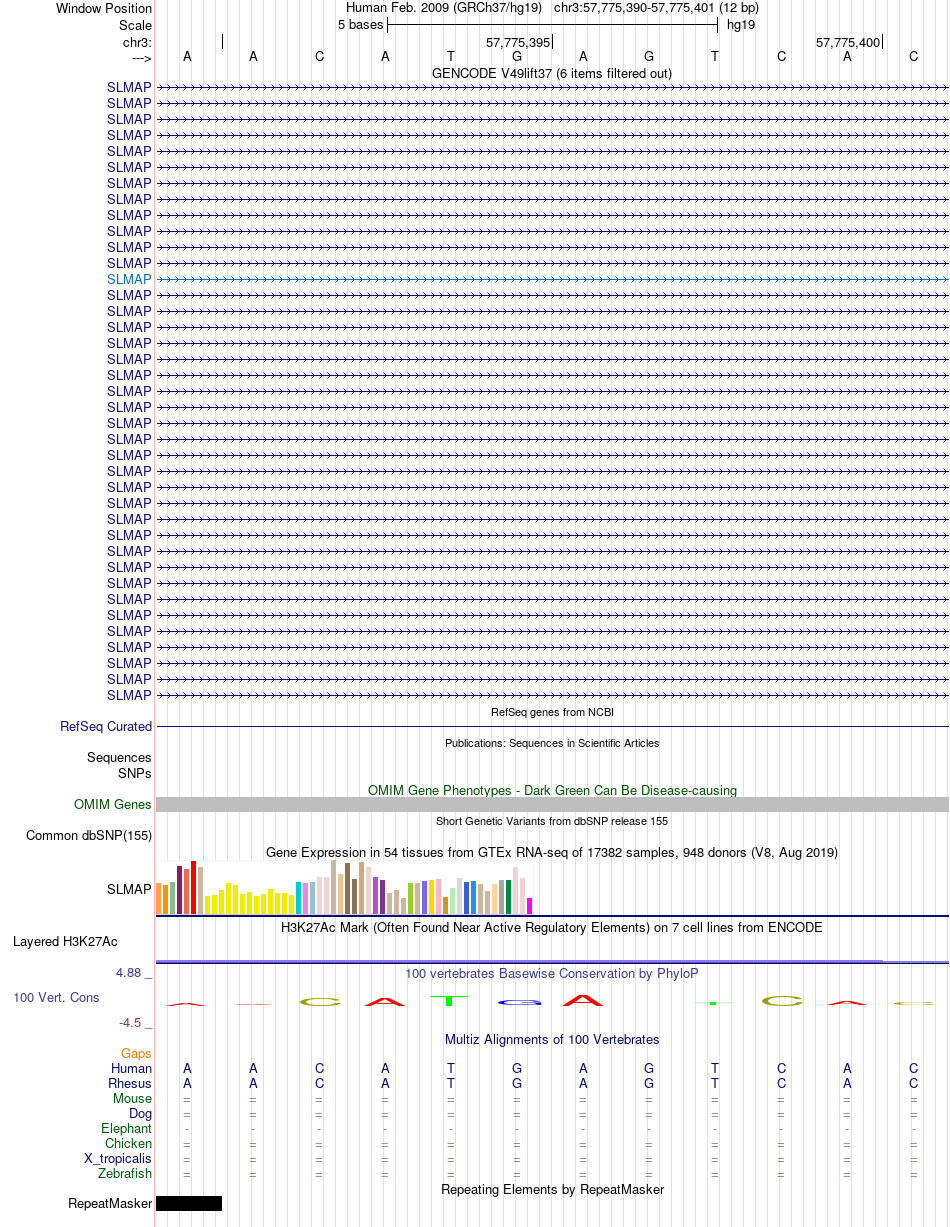Click the 'Rhesus' species label
Image resolution: width=950 pixels, height=1227 pixels.
click(x=130, y=1084)
